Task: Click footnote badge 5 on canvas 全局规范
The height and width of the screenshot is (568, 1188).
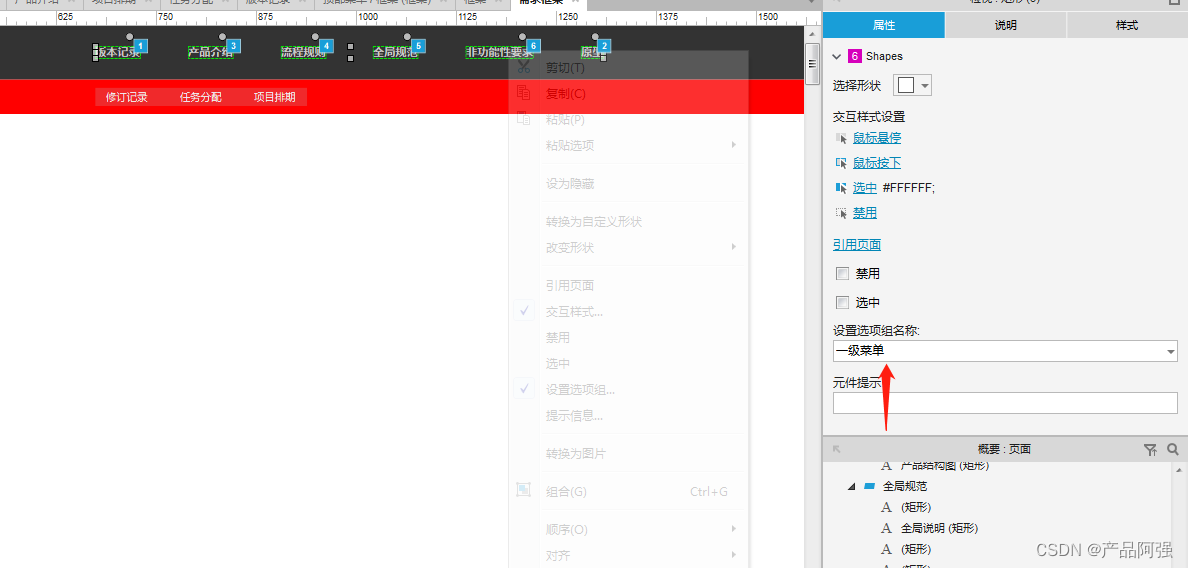Action: (418, 47)
